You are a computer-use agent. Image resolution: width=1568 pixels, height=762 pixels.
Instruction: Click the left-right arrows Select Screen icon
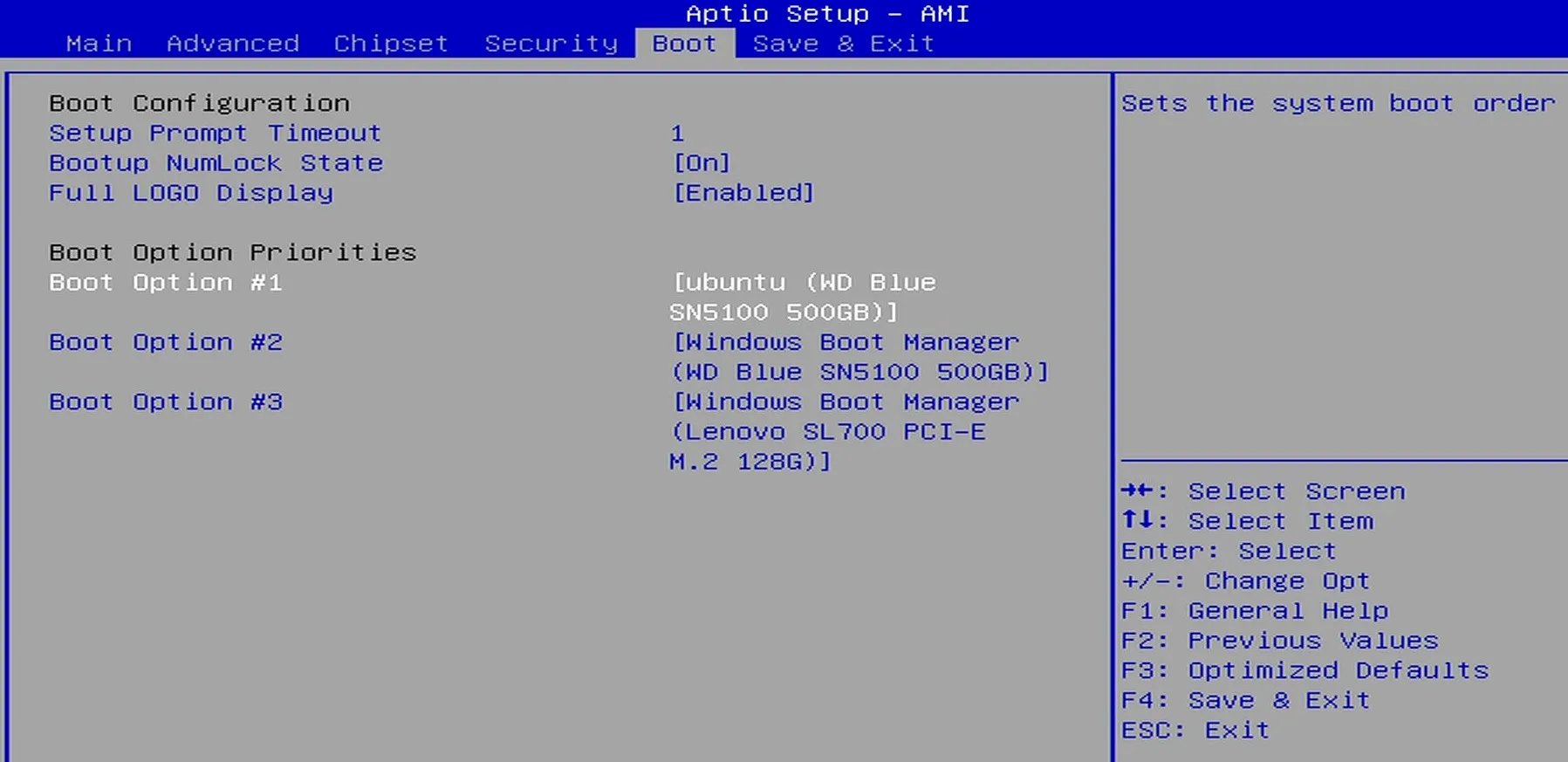[x=1138, y=491]
